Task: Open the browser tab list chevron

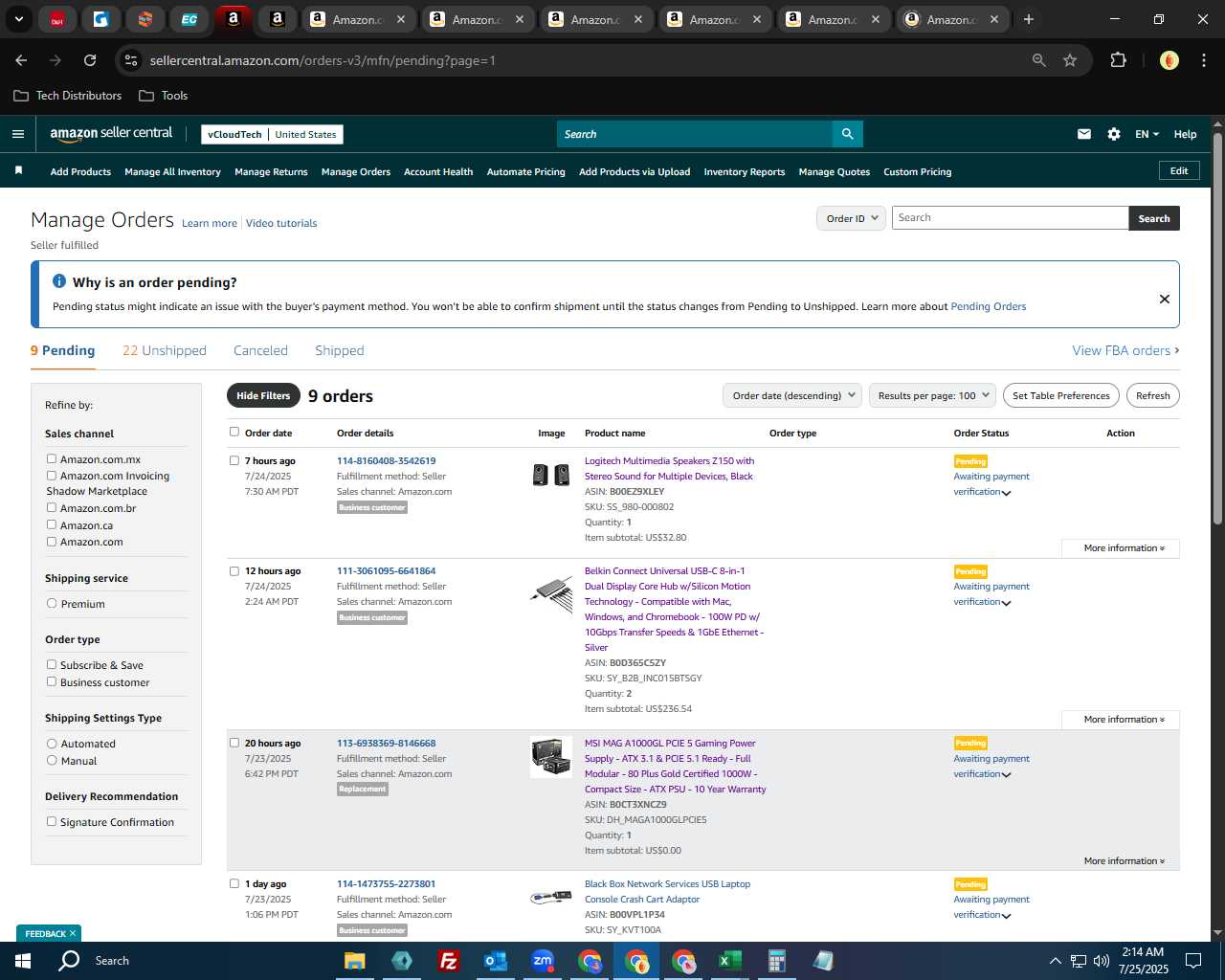Action: (18, 19)
